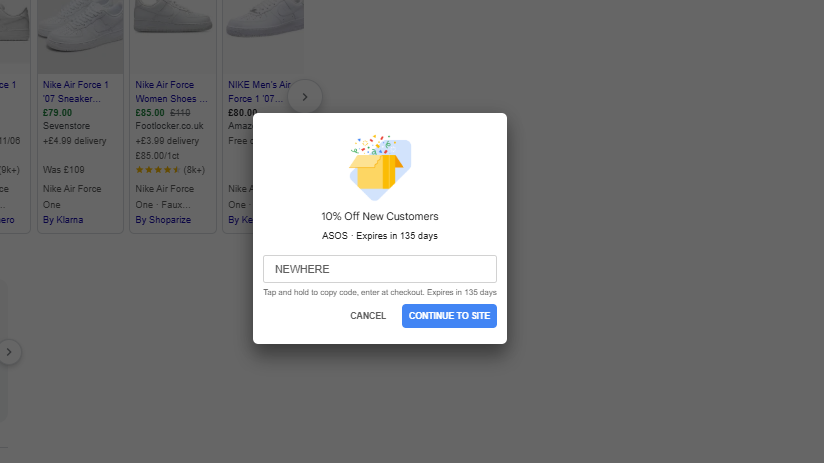This screenshot has width=824, height=463.
Task: Advance product carousel with right chevron
Action: pyautogui.click(x=305, y=97)
